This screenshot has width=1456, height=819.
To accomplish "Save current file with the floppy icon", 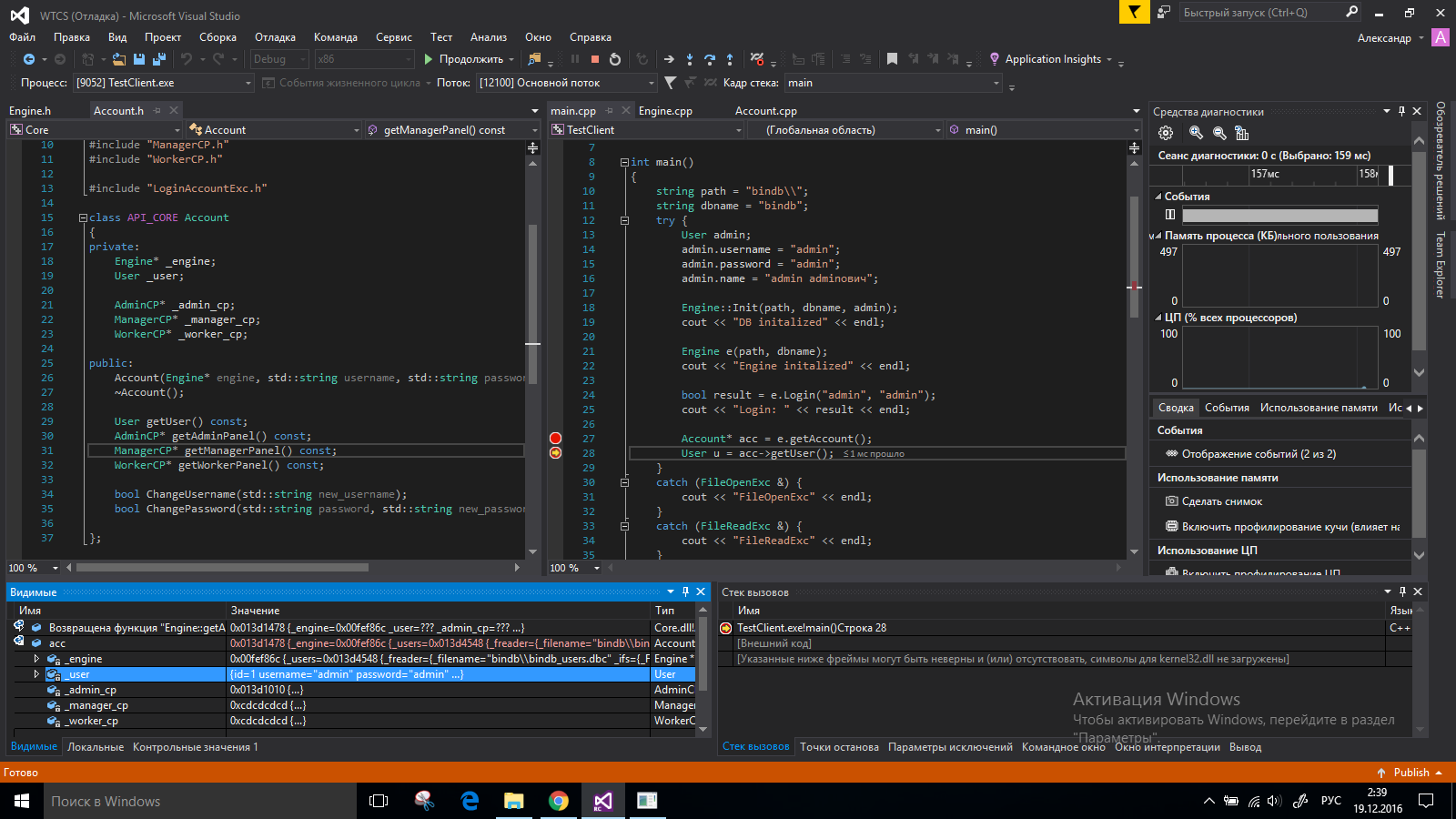I will (x=139, y=59).
